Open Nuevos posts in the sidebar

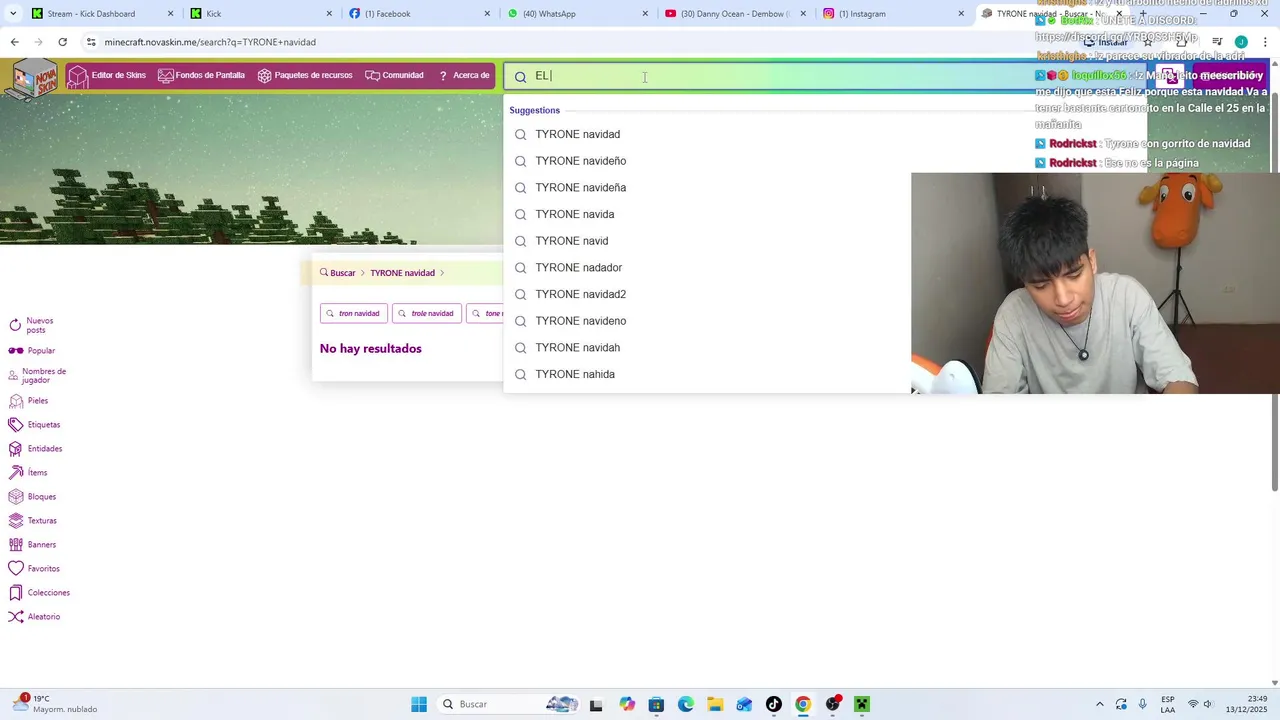pos(31,325)
